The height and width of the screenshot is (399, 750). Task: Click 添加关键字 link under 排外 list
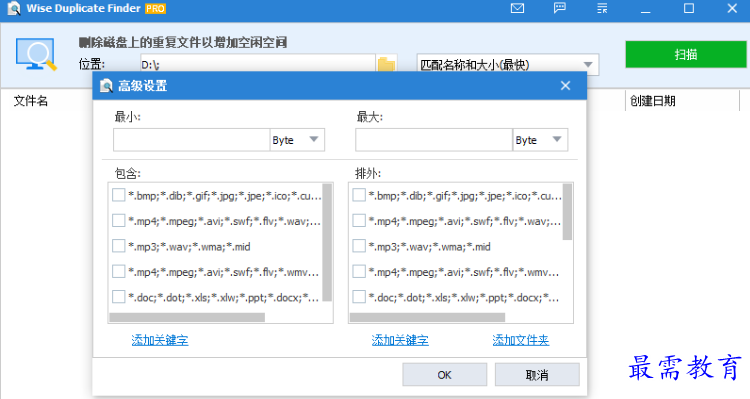pyautogui.click(x=400, y=340)
